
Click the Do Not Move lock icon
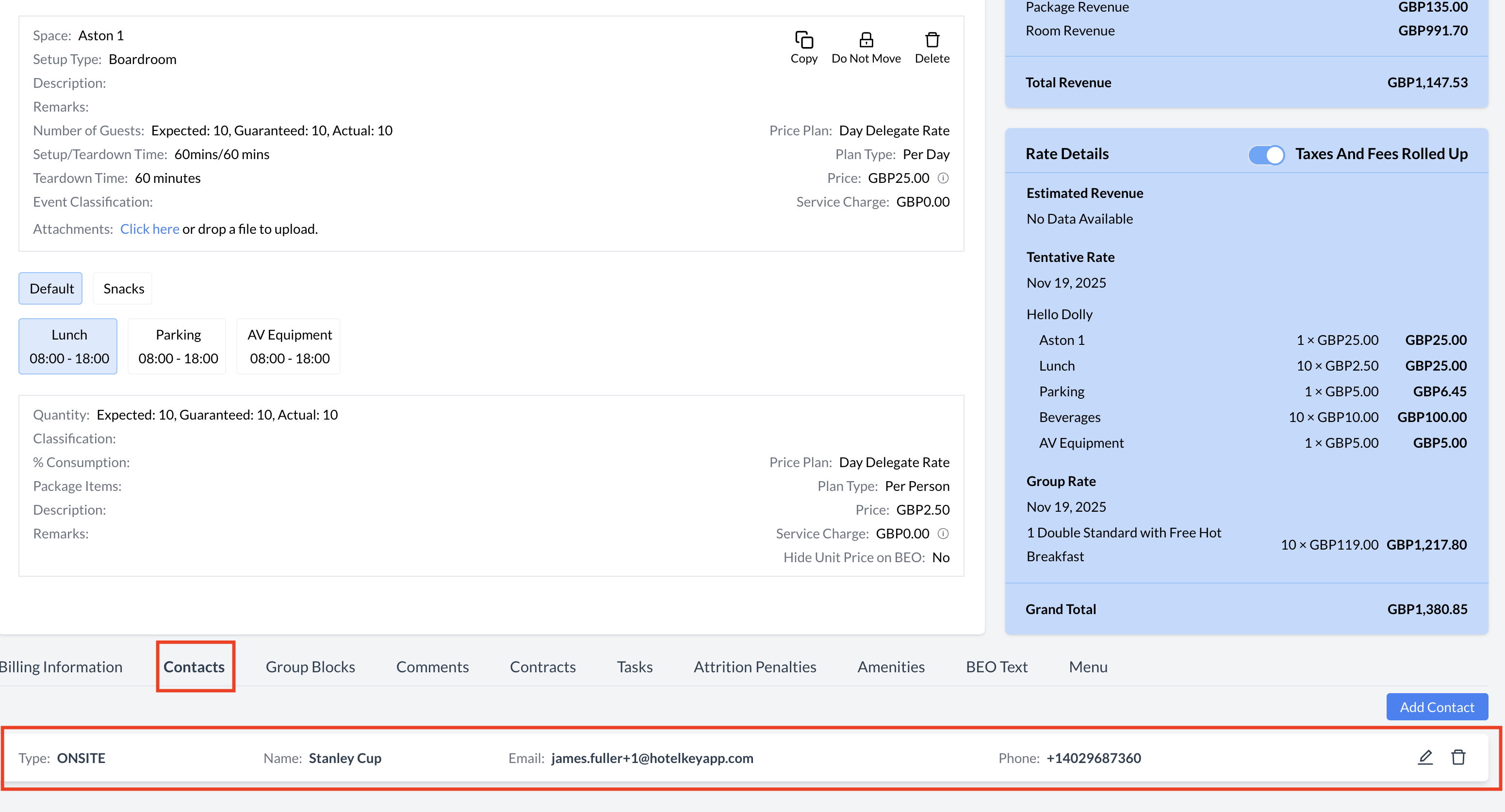click(866, 40)
